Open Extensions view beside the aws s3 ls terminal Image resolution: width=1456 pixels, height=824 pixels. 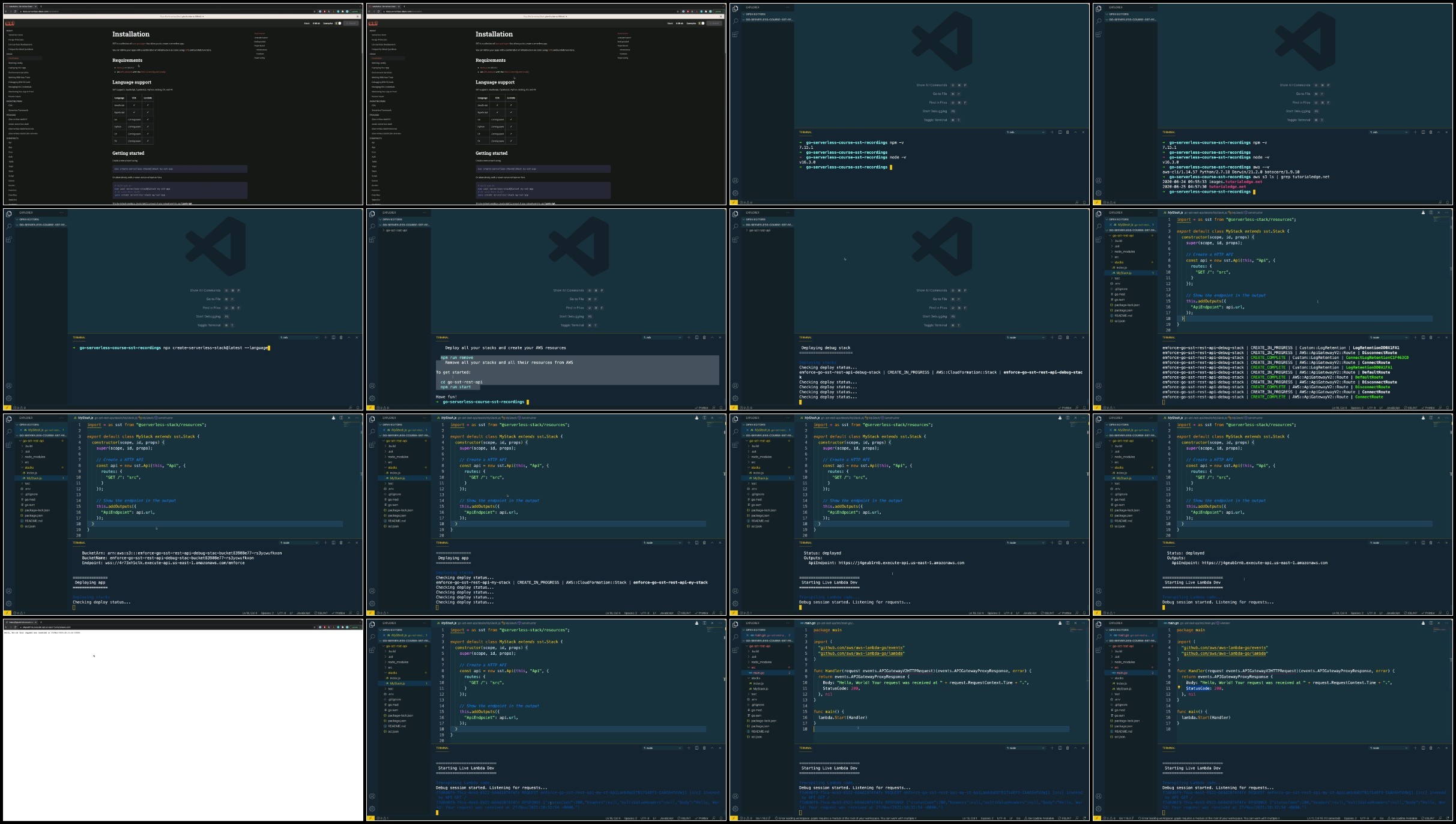pos(1098,34)
